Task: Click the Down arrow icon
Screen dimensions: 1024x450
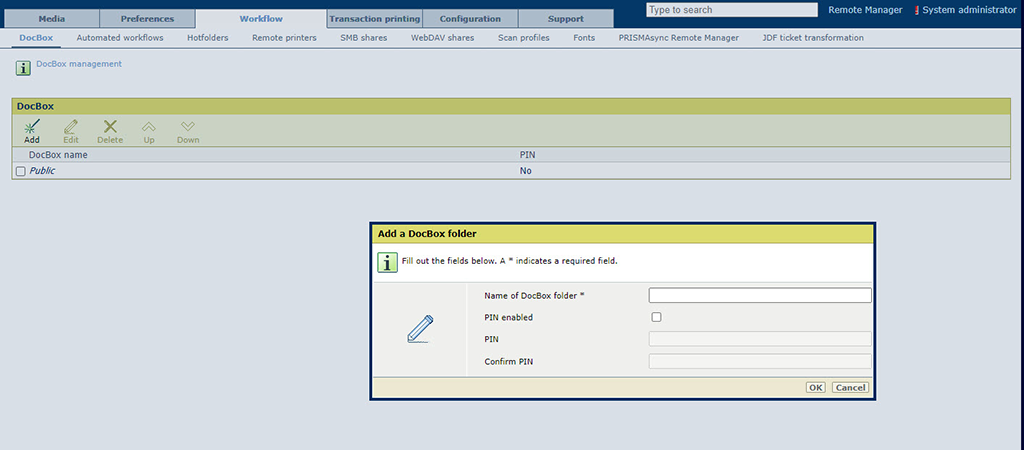Action: point(188,127)
